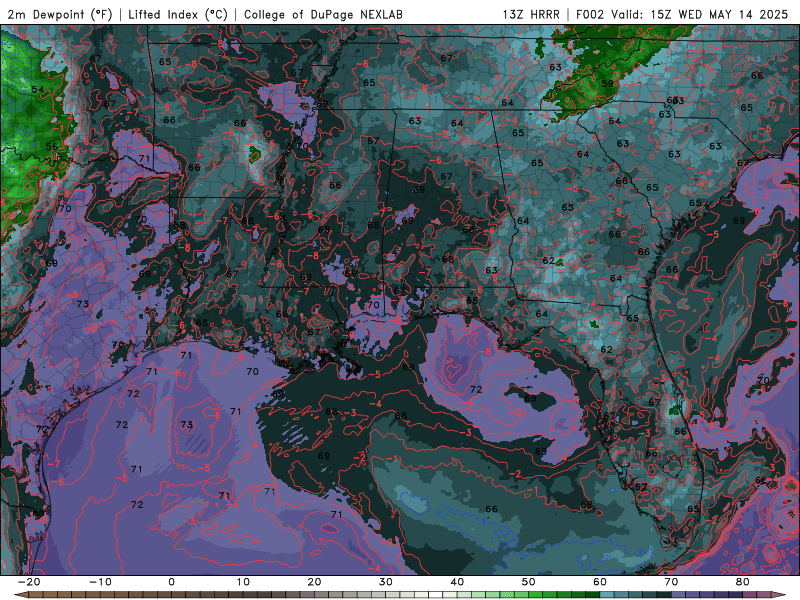This screenshot has width=800, height=600.
Task: Click the 60 tick label on colorbar
Action: [x=600, y=582]
